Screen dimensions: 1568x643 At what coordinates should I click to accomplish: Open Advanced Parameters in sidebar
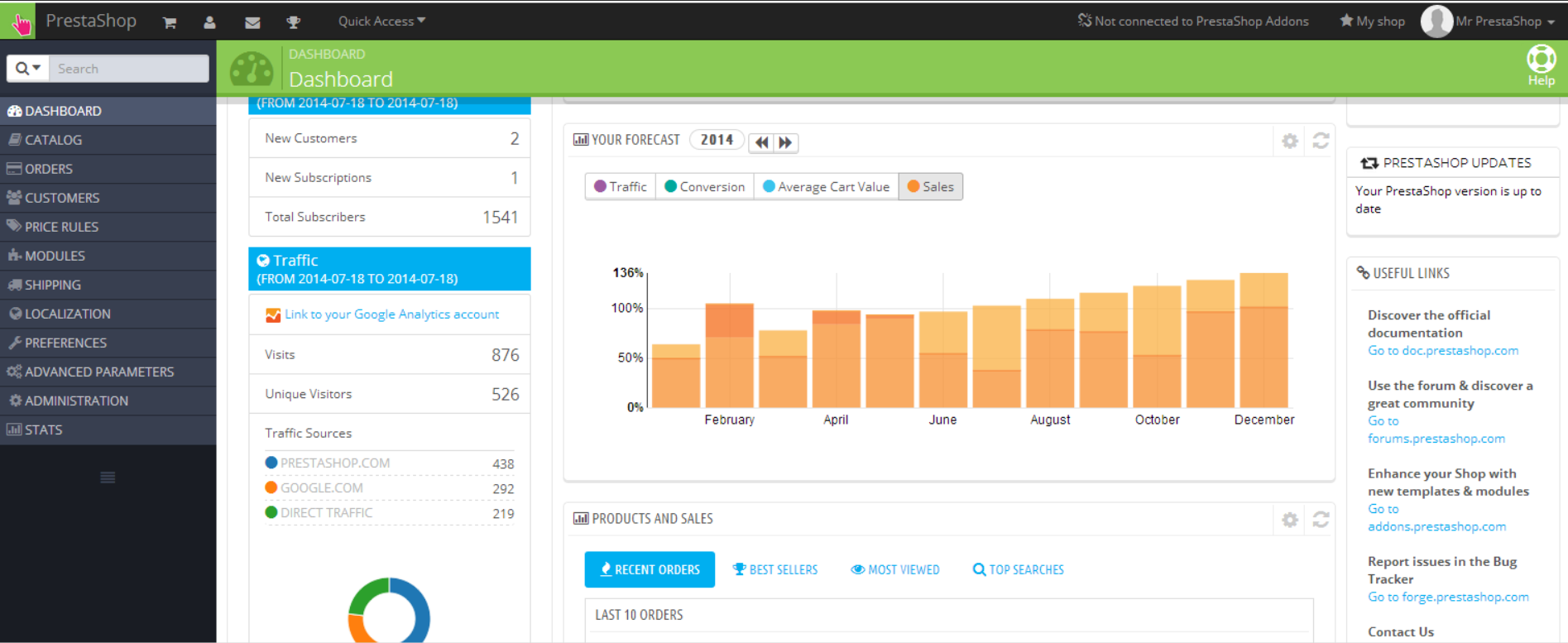click(108, 372)
